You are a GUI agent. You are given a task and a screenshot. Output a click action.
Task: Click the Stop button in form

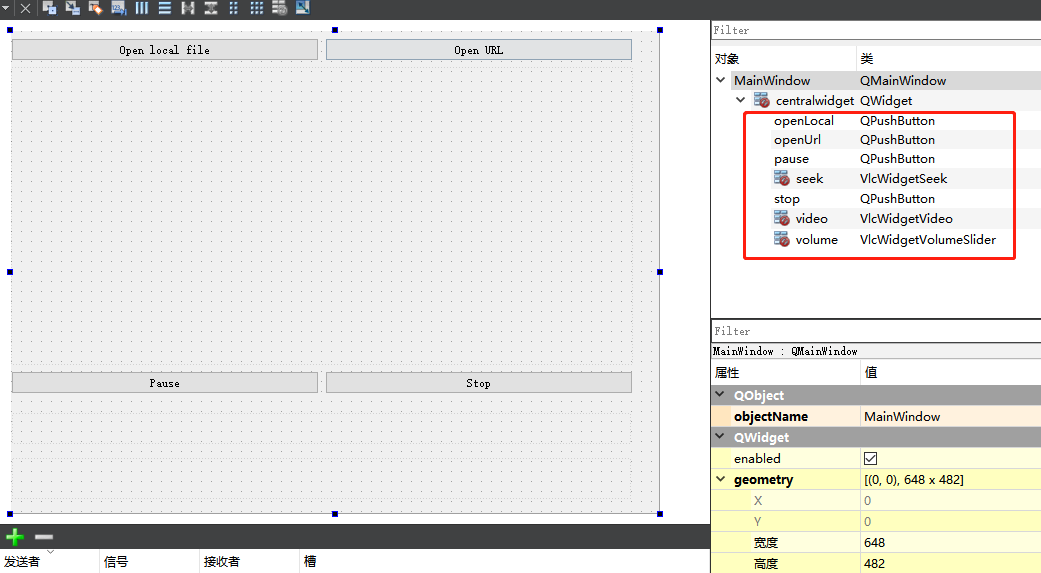click(479, 382)
